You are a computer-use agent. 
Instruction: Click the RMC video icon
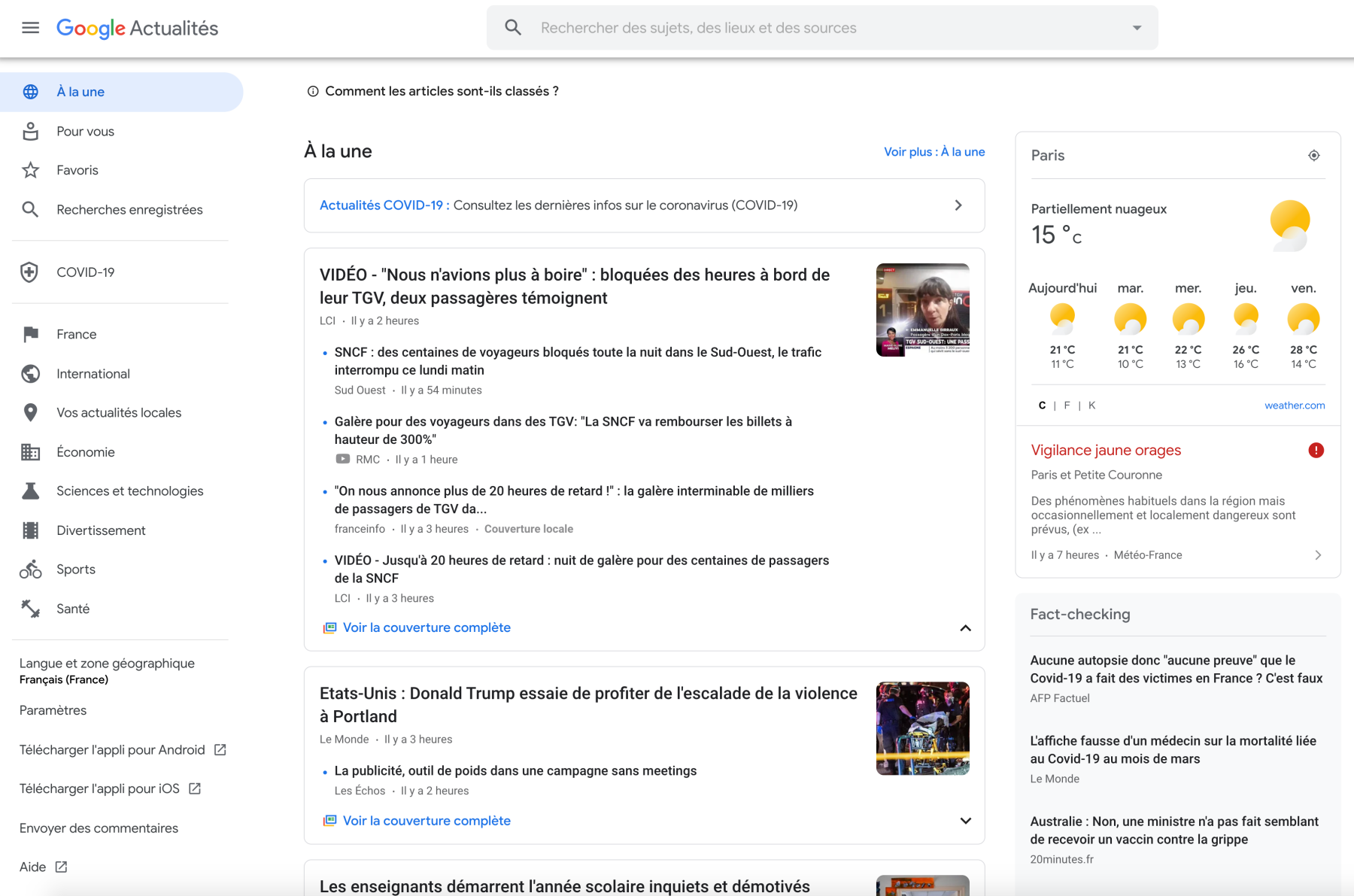point(343,459)
